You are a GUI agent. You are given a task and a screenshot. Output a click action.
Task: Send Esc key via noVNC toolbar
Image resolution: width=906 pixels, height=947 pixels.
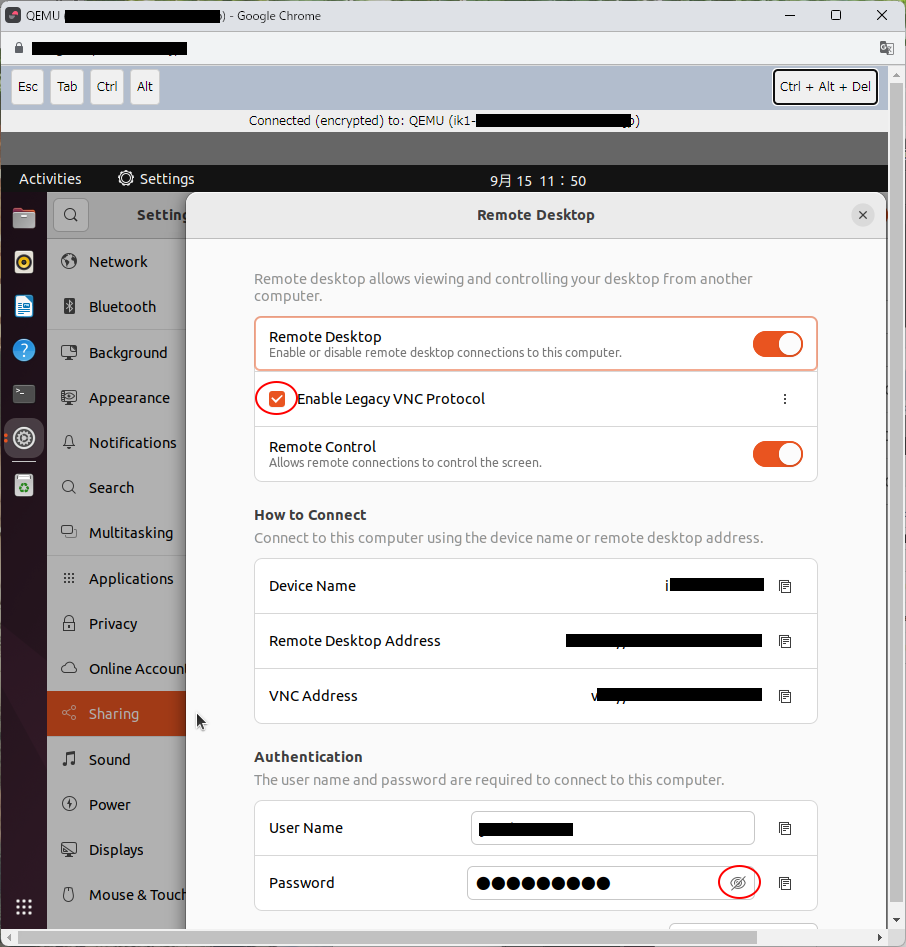pyautogui.click(x=28, y=86)
